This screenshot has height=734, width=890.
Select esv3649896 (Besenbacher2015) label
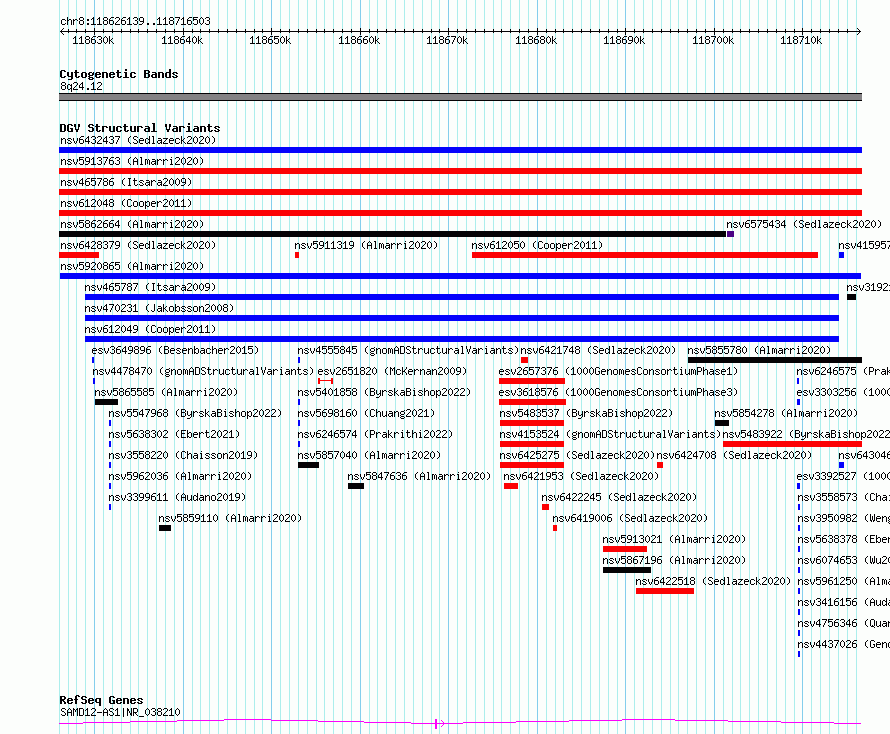(x=175, y=350)
